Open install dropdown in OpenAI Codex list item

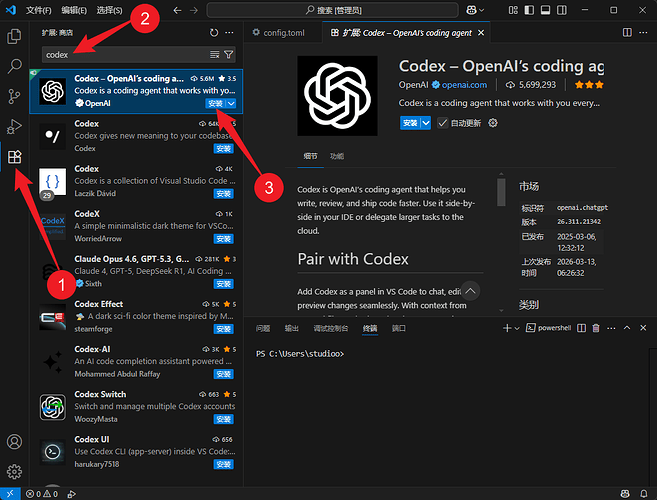[231, 103]
